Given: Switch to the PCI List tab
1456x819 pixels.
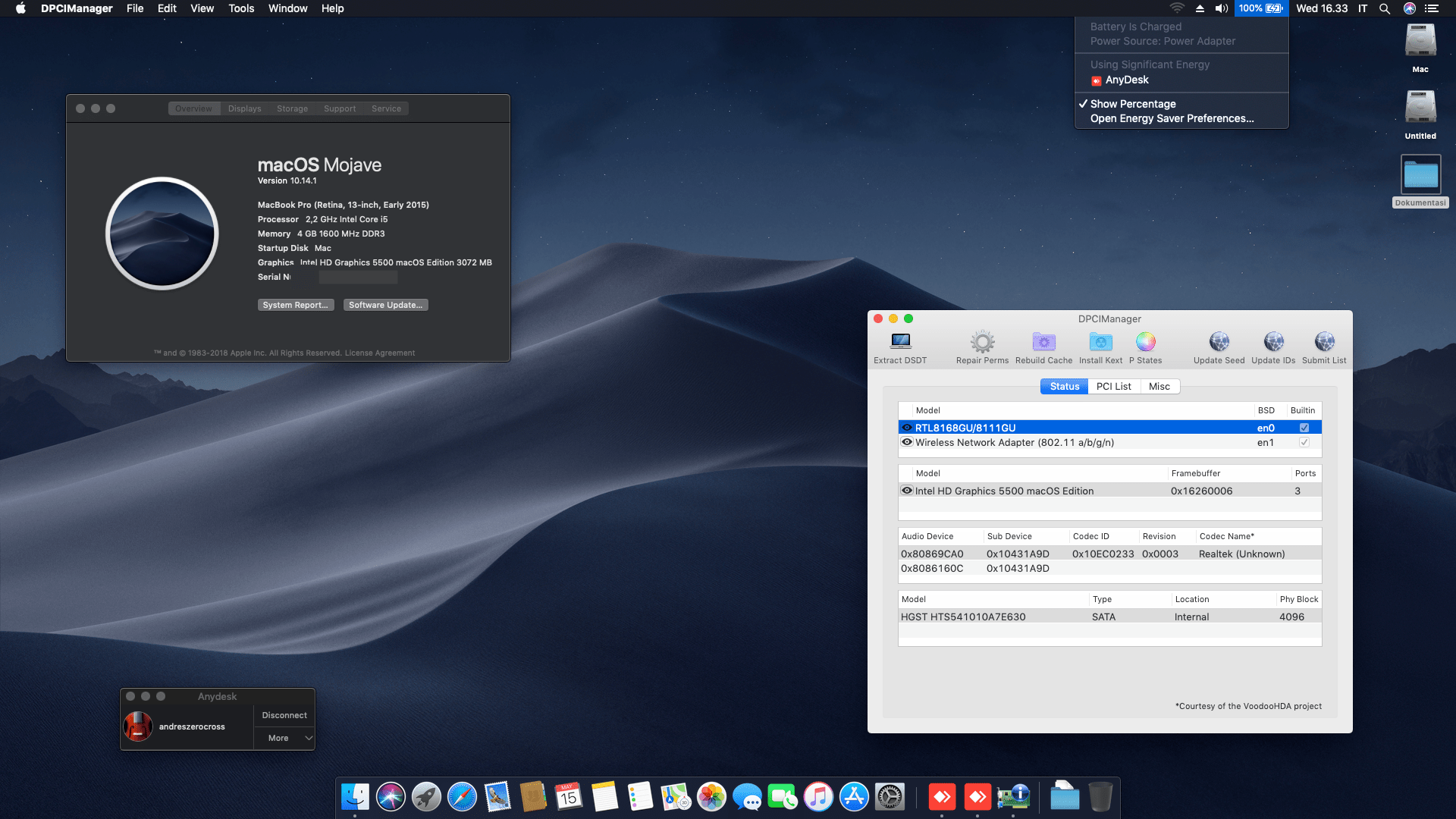Looking at the screenshot, I should [x=1113, y=386].
